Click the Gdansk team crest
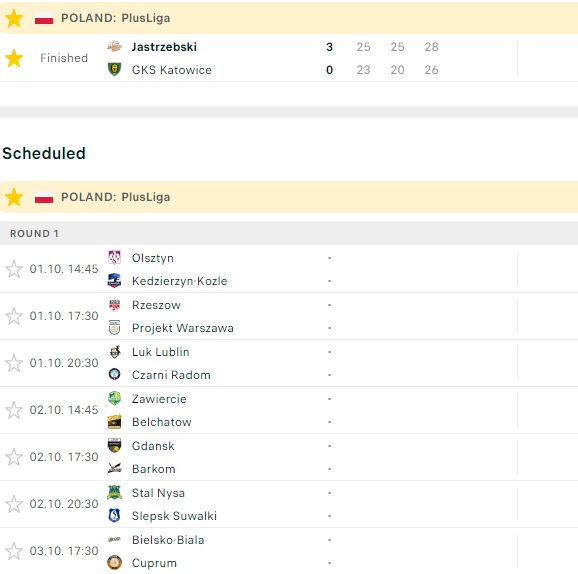 [114, 445]
